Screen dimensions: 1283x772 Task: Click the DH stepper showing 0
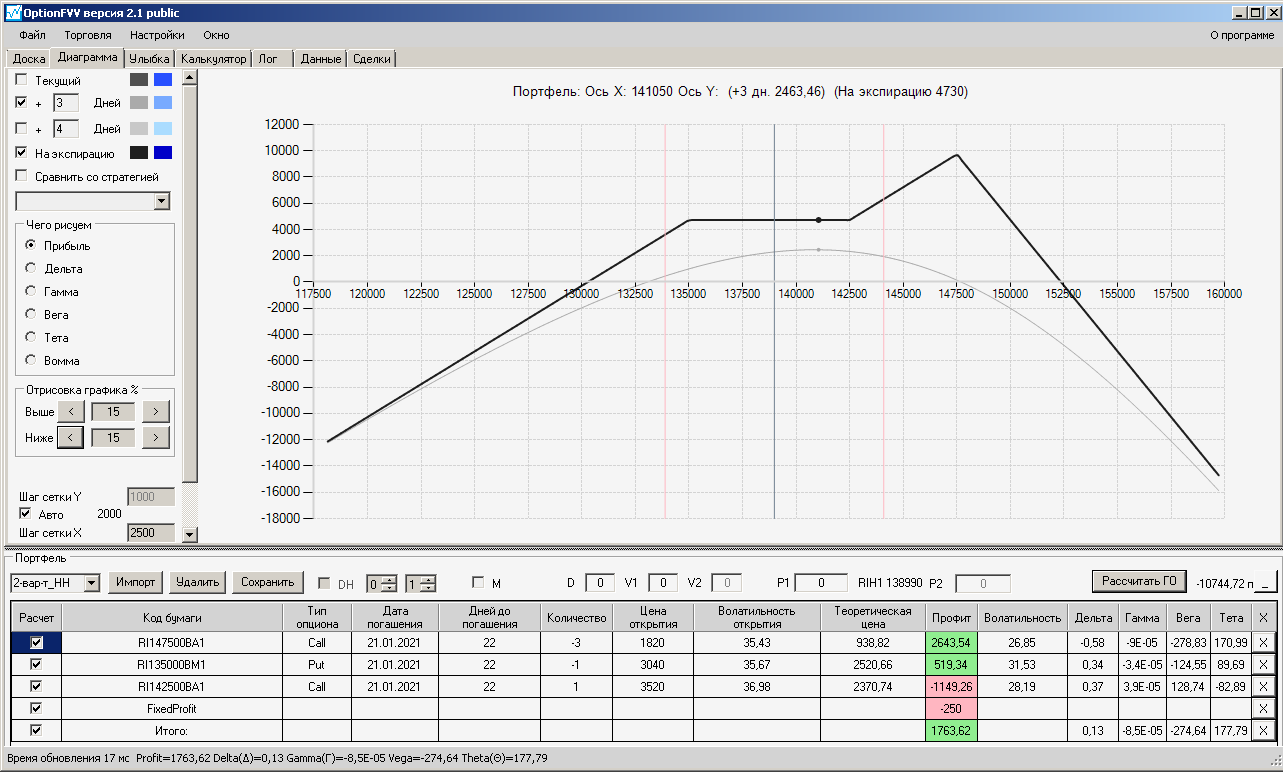(382, 583)
